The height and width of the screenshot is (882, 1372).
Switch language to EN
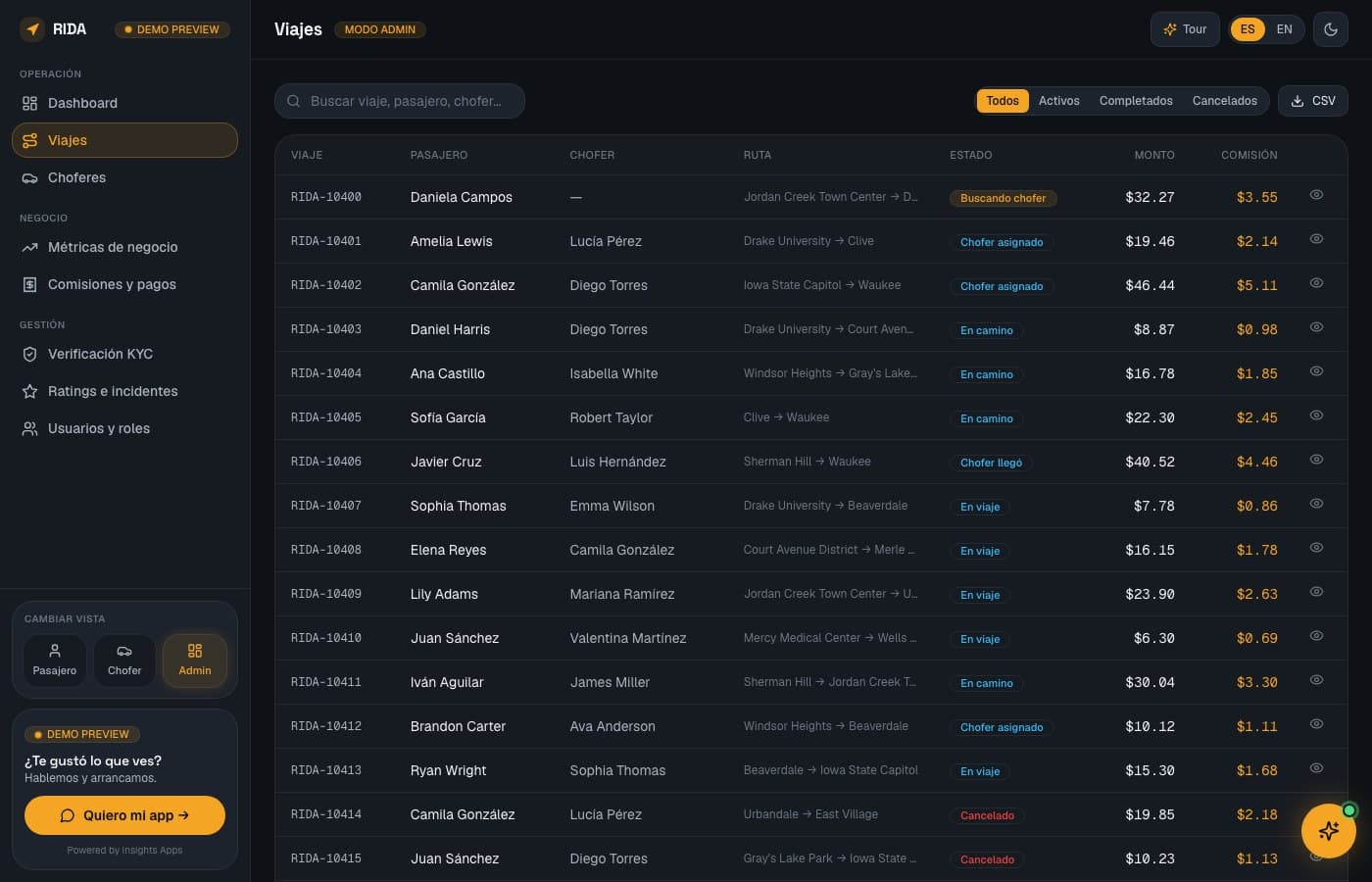click(1284, 29)
